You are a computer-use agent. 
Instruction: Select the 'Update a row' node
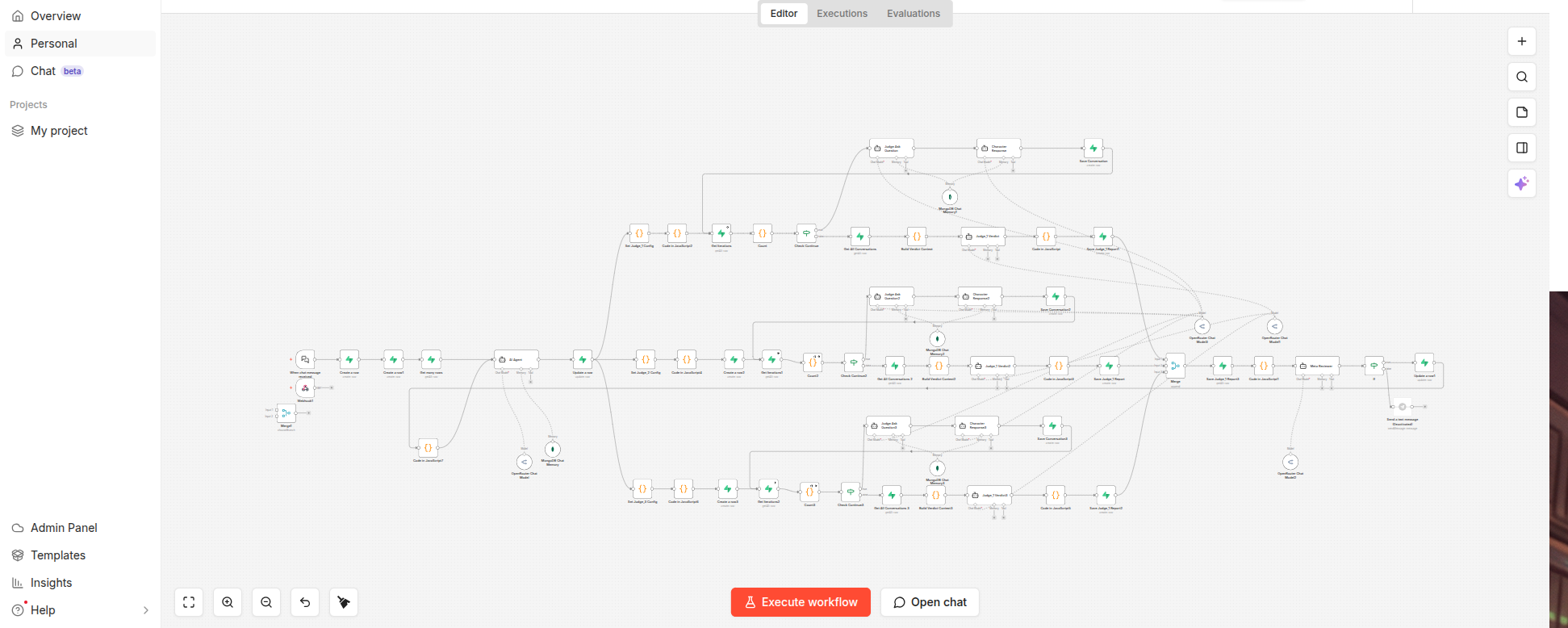(x=583, y=359)
